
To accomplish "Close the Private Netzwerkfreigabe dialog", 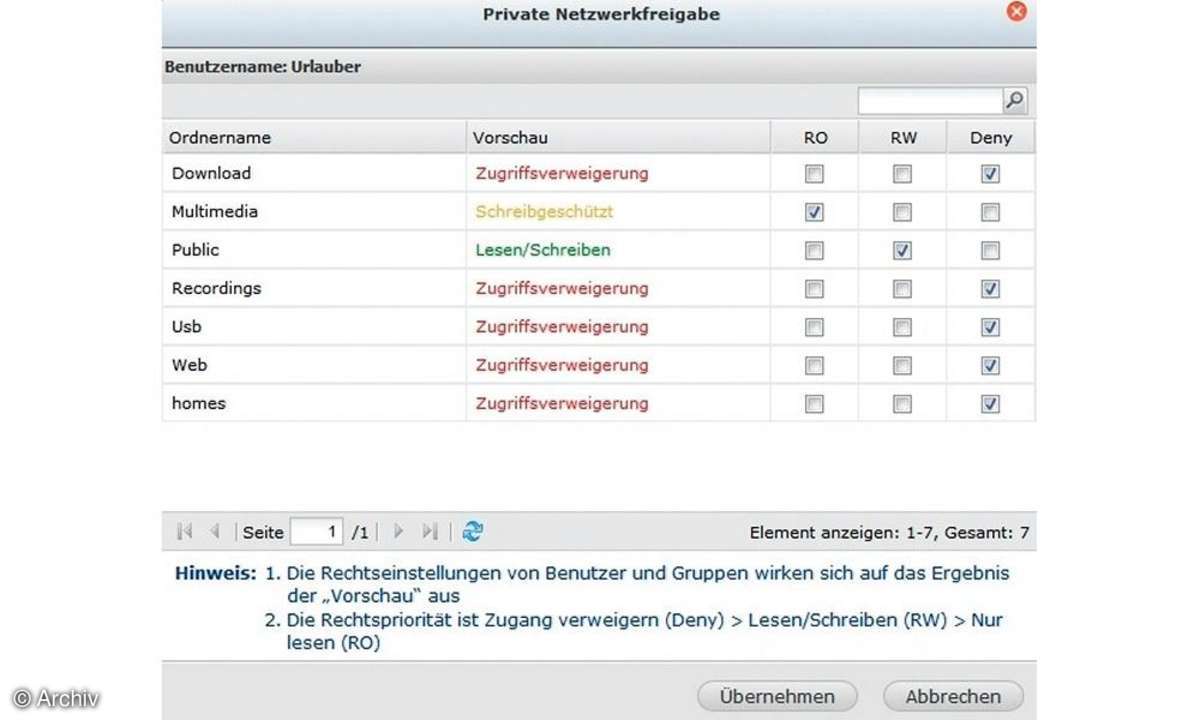I will click(x=1017, y=12).
